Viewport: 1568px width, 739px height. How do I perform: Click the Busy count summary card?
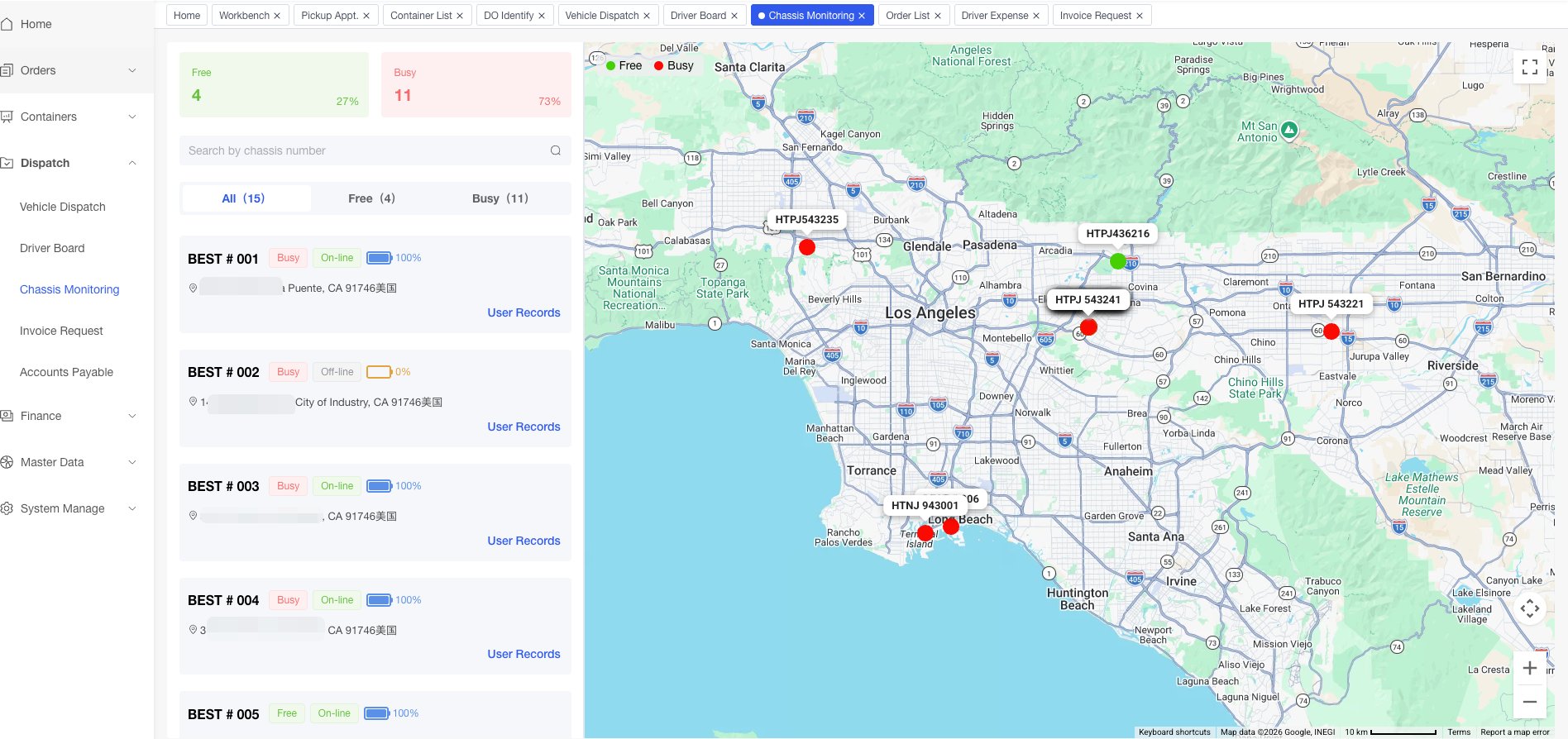pos(476,84)
